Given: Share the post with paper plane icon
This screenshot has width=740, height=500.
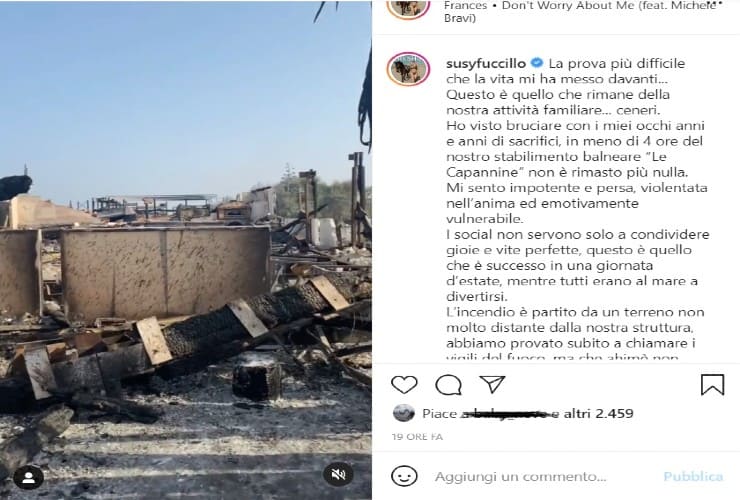Looking at the screenshot, I should (x=492, y=384).
